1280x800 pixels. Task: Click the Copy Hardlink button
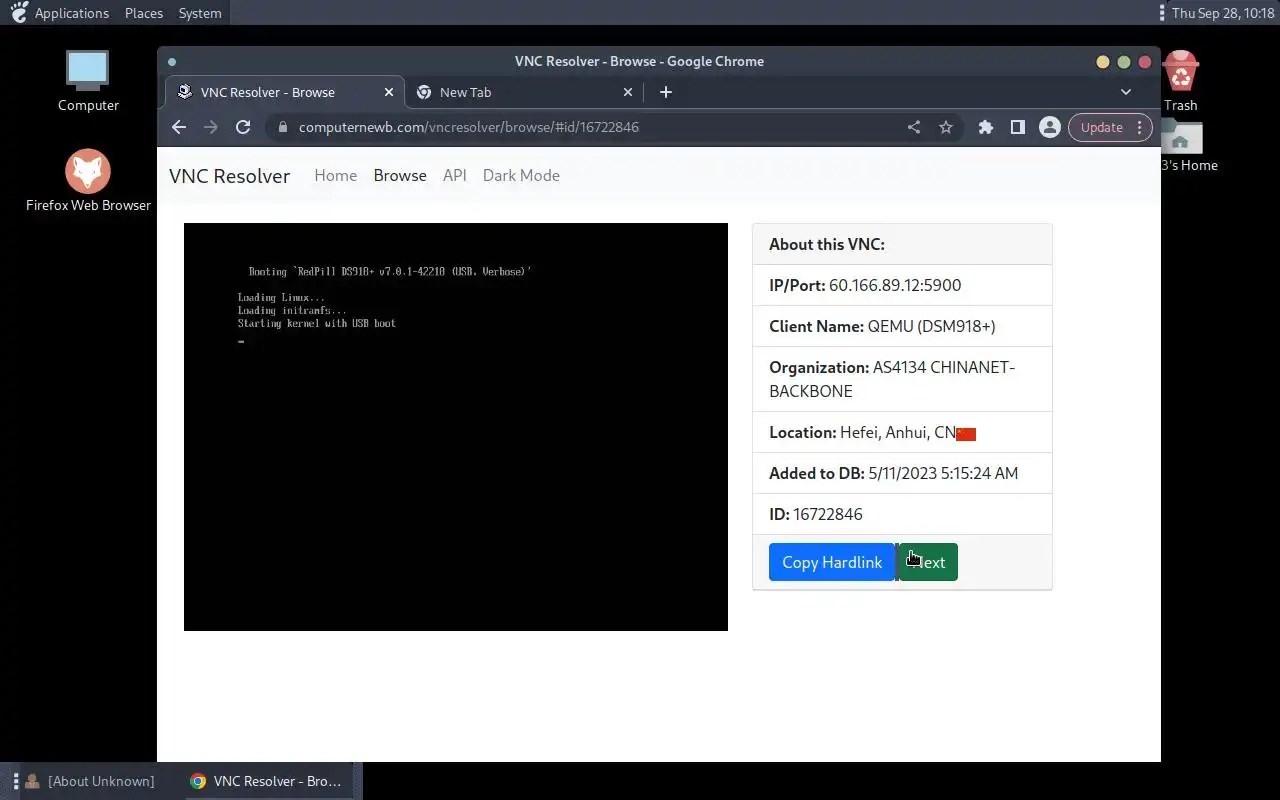pos(832,562)
